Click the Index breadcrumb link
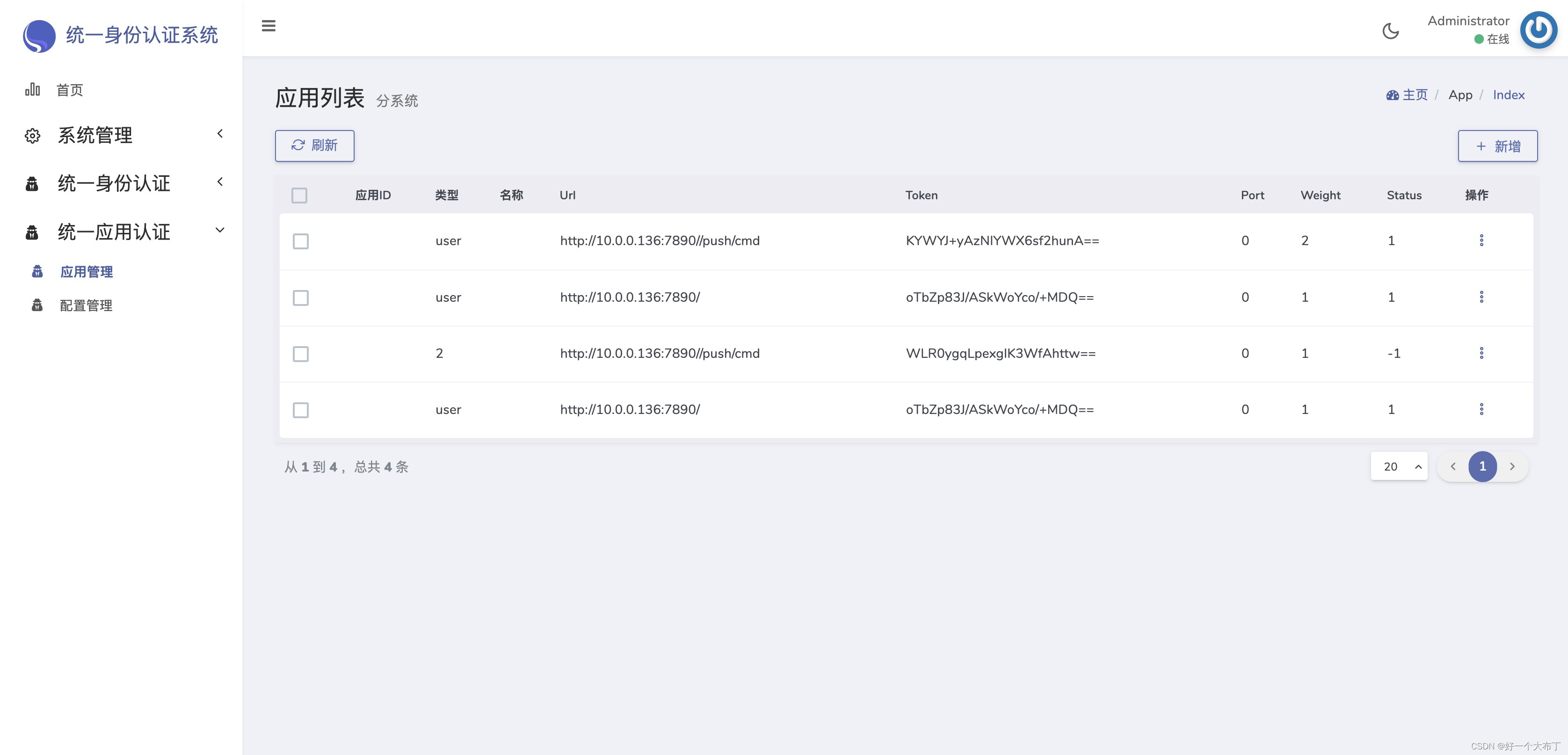The width and height of the screenshot is (1568, 755). 1508,95
